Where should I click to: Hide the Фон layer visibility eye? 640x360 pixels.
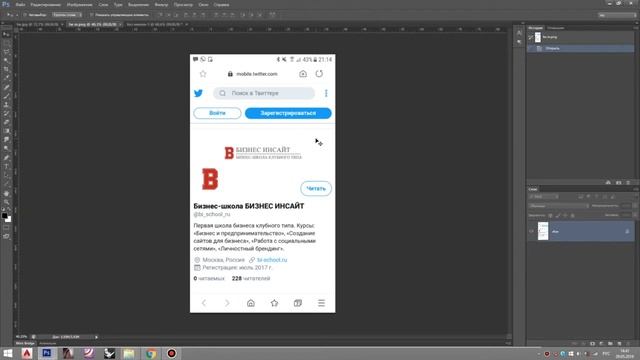tap(531, 231)
